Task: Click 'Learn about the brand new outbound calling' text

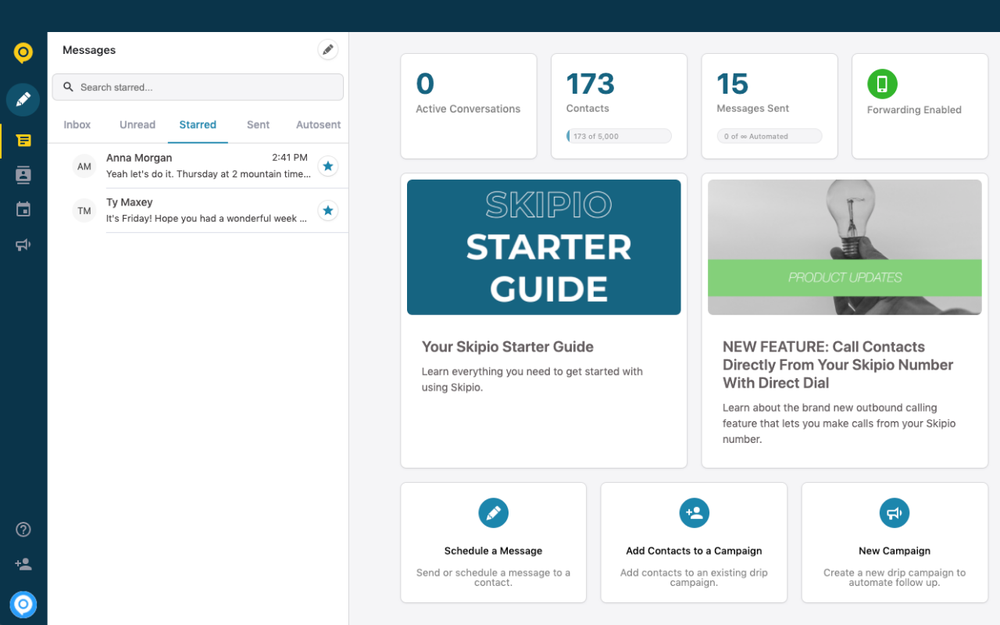Action: tap(839, 423)
